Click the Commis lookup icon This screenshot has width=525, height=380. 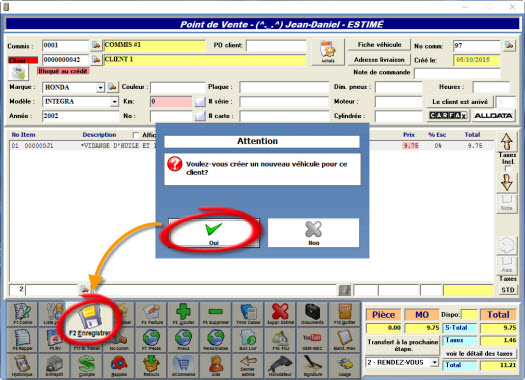coord(96,45)
